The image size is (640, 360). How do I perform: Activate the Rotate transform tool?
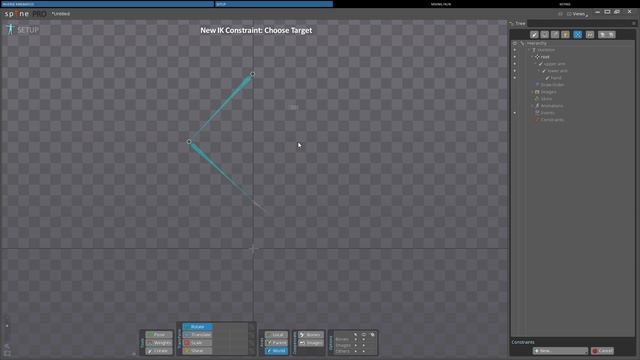click(198, 327)
